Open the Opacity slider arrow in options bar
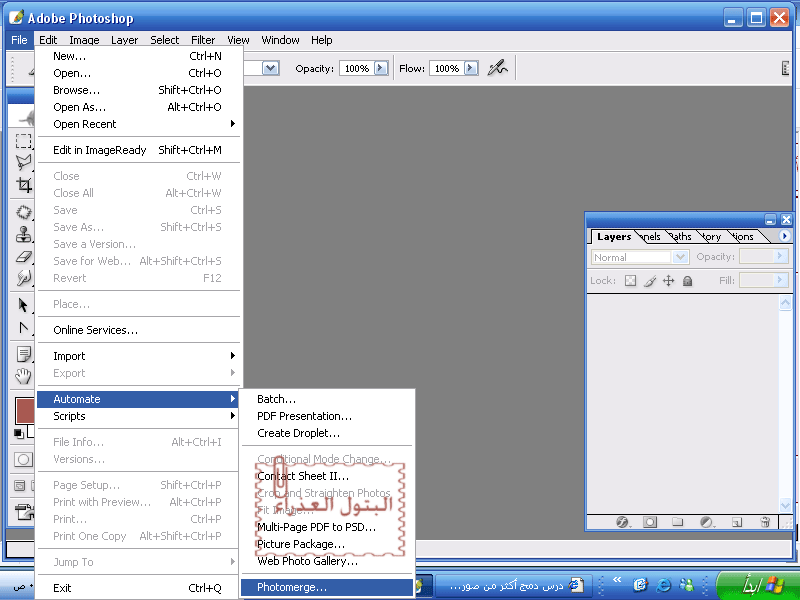The height and width of the screenshot is (600, 800). (380, 68)
